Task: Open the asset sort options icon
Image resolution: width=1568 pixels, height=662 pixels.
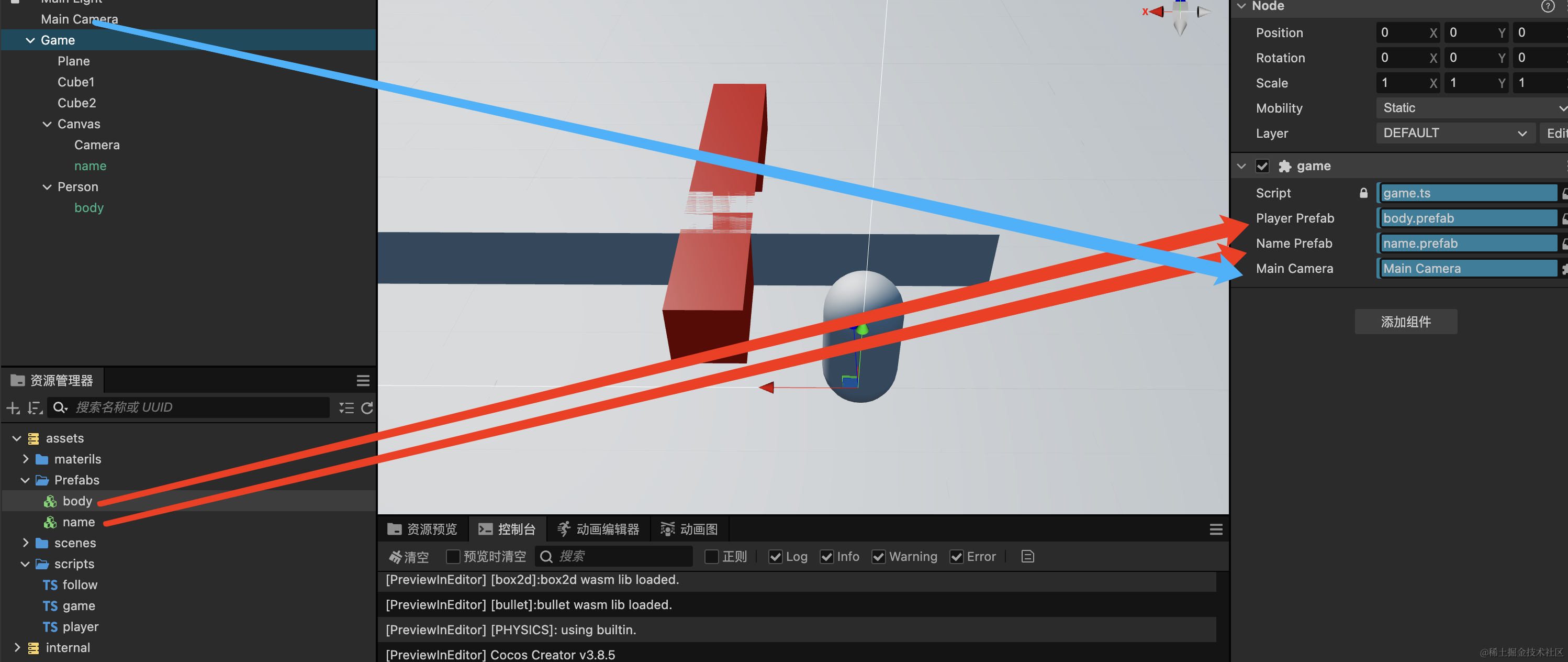Action: [35, 407]
